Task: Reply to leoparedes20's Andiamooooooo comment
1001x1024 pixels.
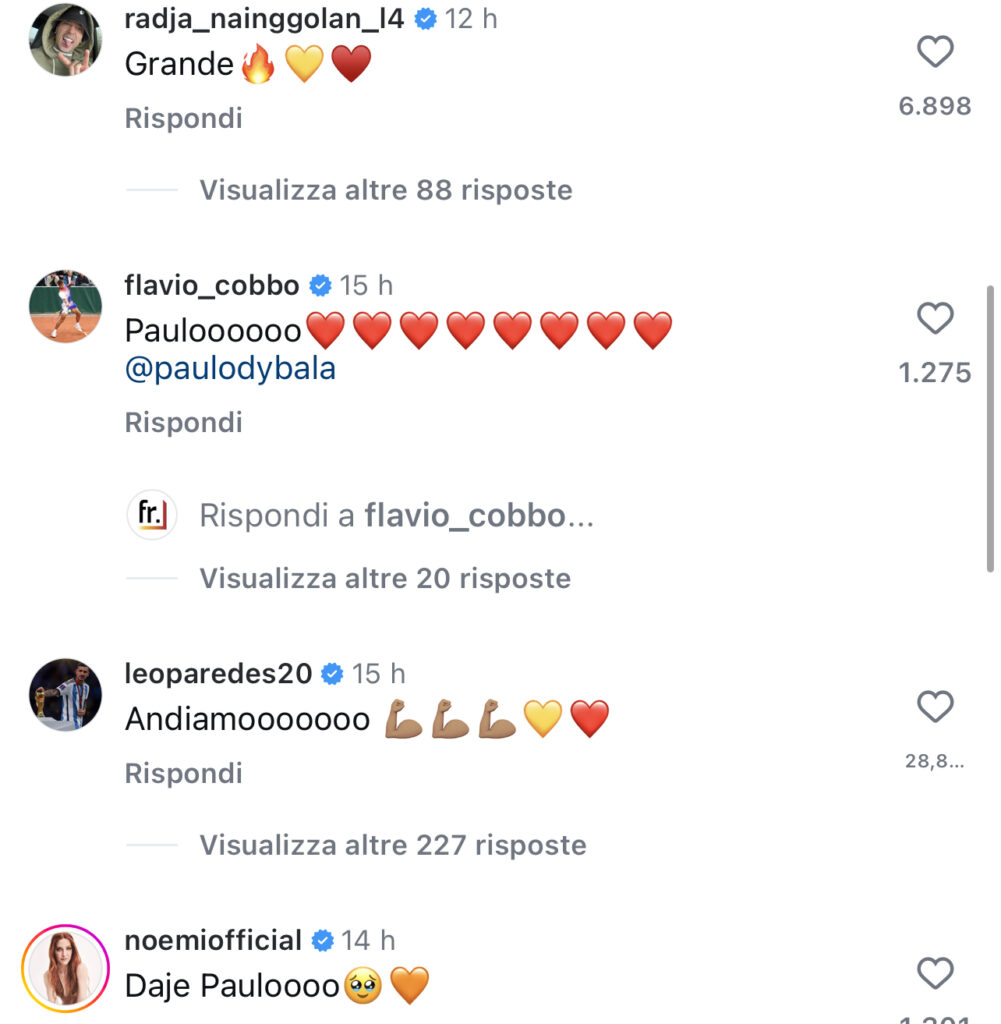Action: pos(183,773)
